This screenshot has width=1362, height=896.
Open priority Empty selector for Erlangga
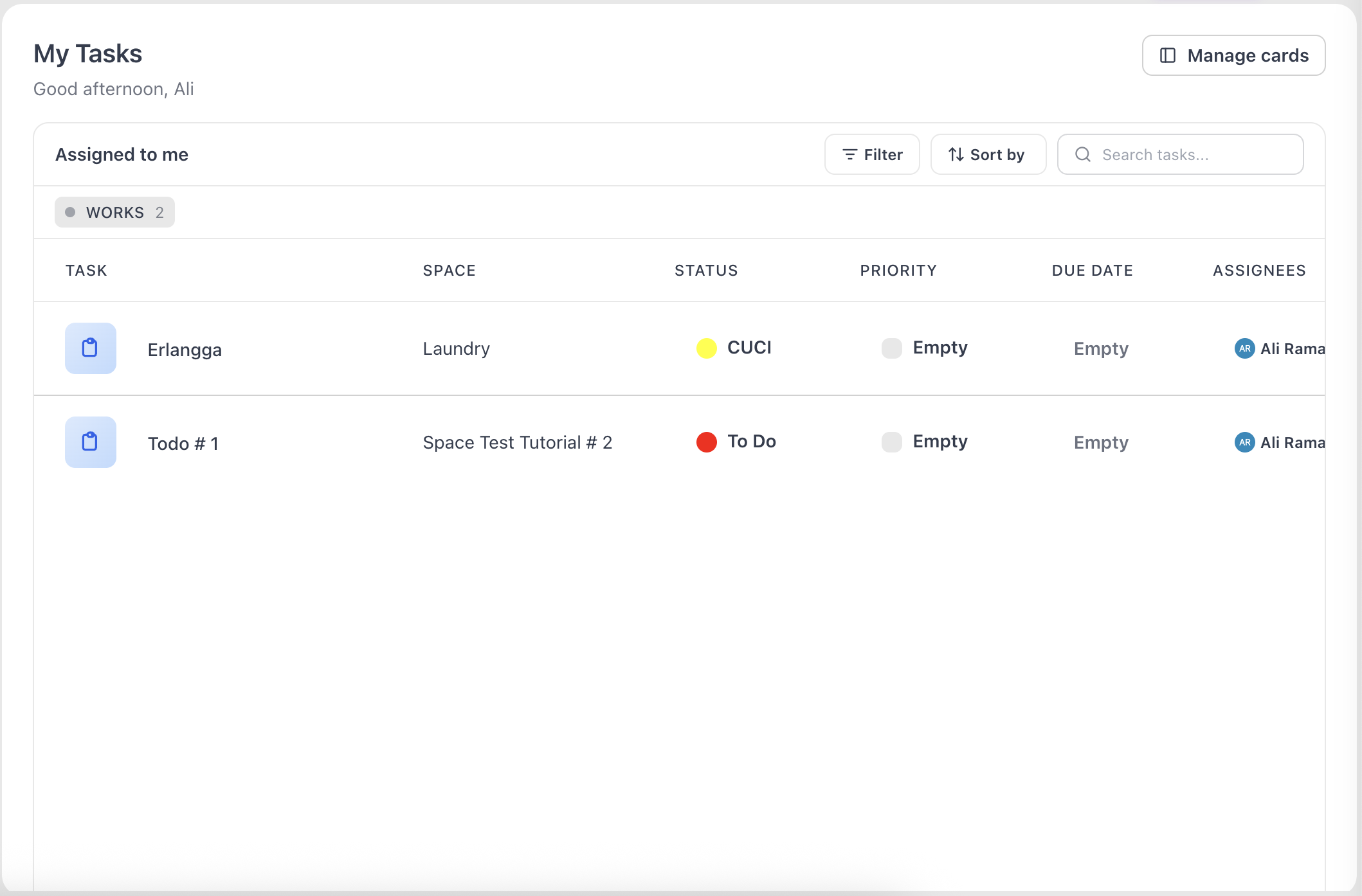click(x=925, y=348)
